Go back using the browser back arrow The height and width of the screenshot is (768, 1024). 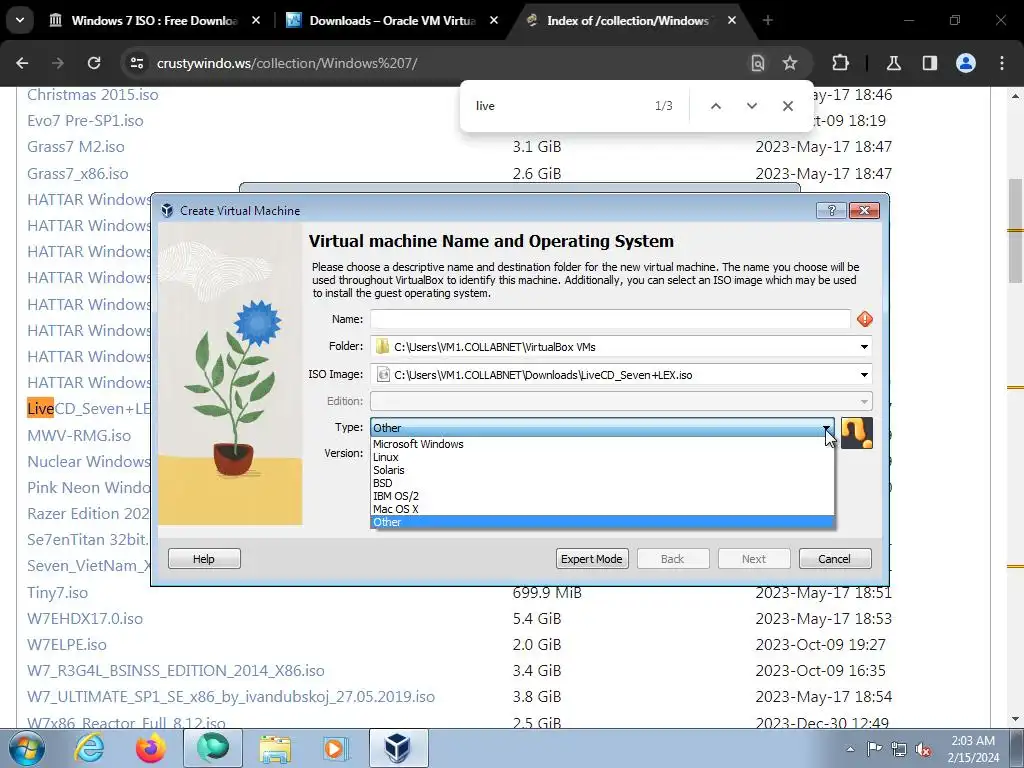[22, 63]
